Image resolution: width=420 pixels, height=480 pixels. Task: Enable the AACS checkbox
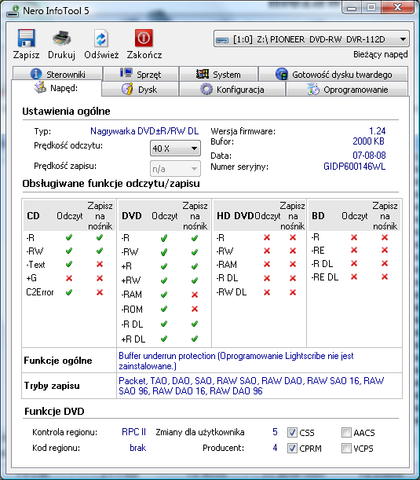(x=346, y=433)
